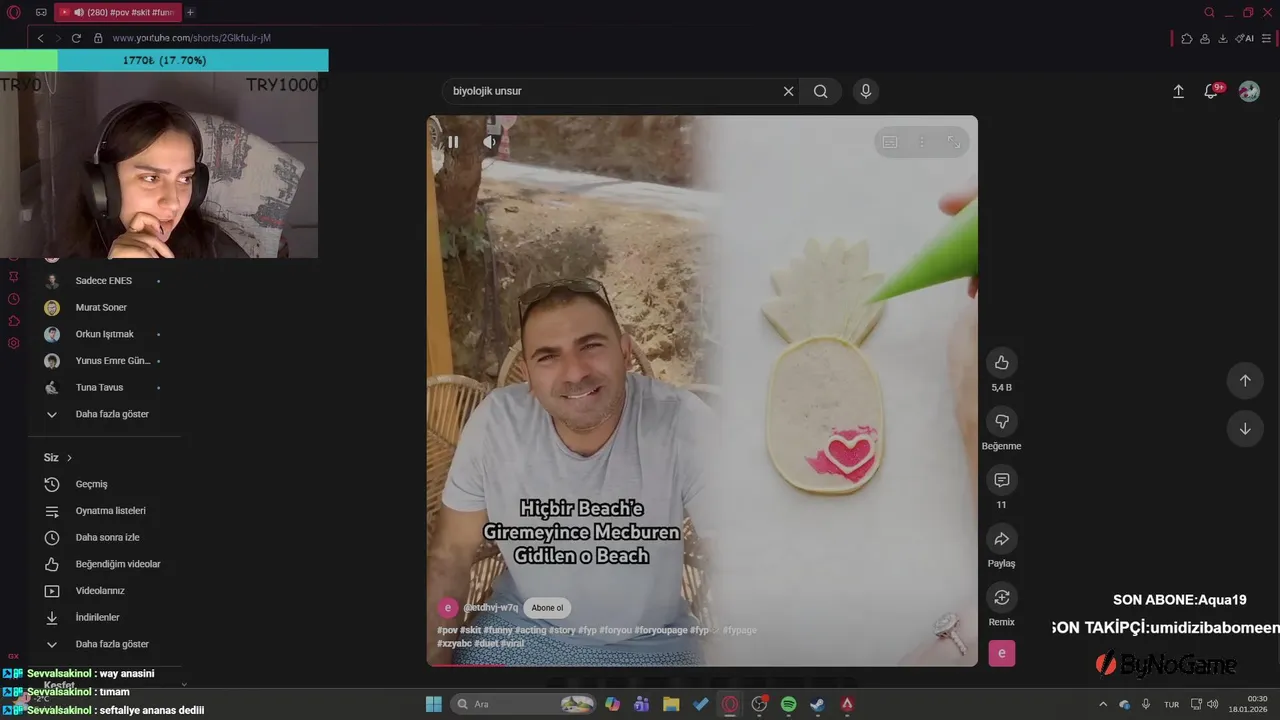Click the #pov hashtag in description
Image resolution: width=1280 pixels, height=720 pixels.
pyautogui.click(x=447, y=630)
